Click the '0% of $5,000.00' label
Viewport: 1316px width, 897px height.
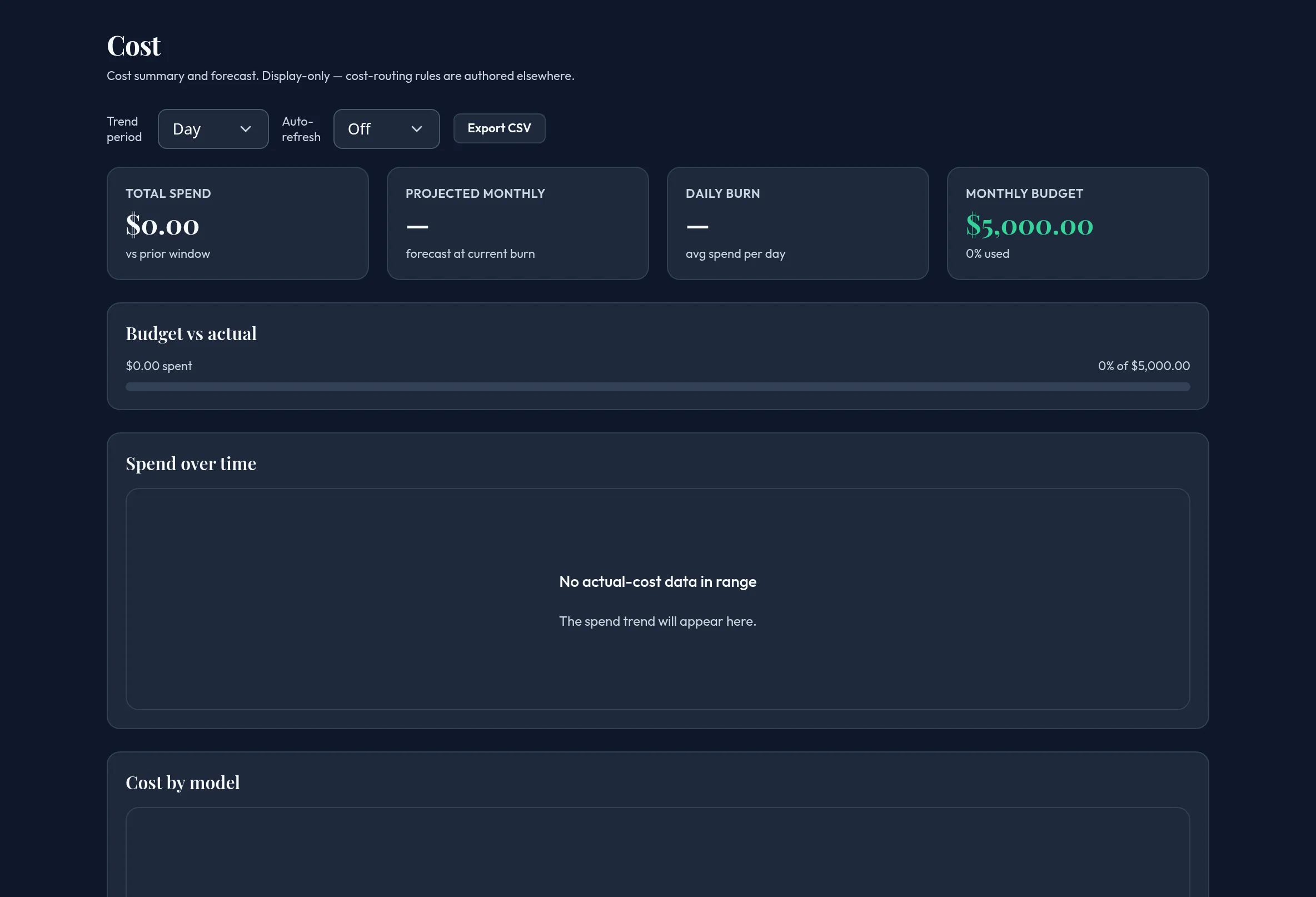point(1144,366)
